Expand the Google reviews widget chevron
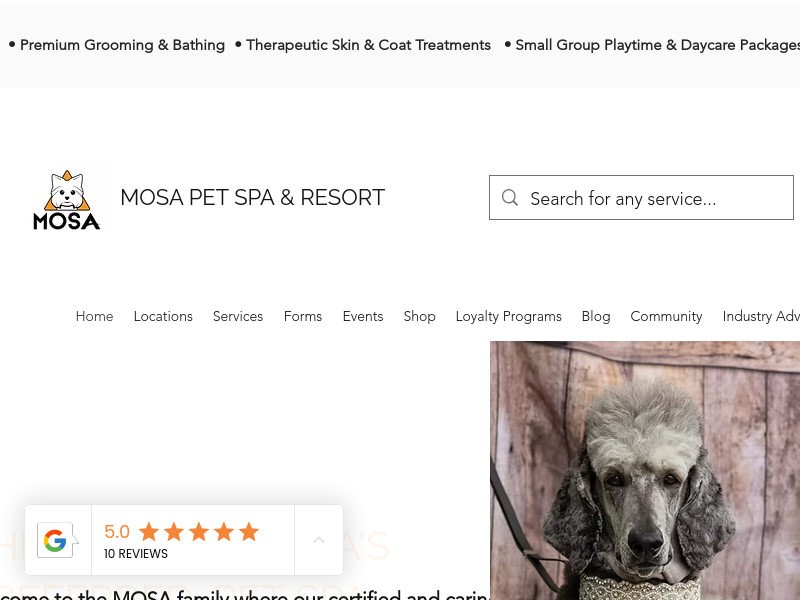 (x=319, y=540)
